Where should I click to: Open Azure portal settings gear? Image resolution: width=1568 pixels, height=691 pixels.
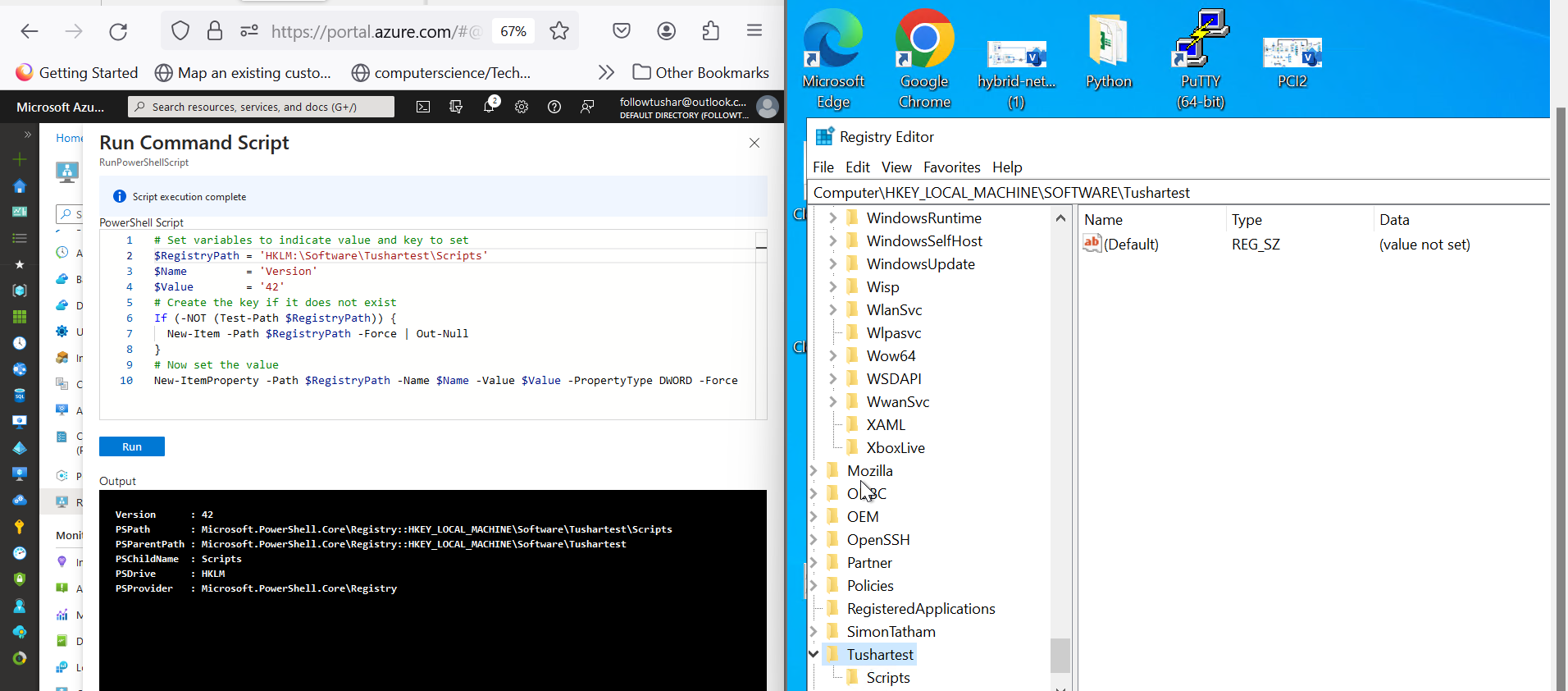(522, 107)
